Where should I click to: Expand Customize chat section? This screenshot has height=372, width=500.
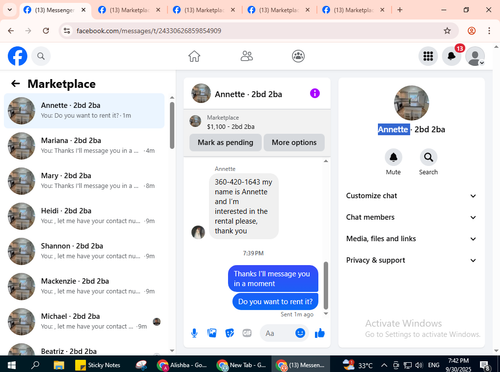coord(411,196)
